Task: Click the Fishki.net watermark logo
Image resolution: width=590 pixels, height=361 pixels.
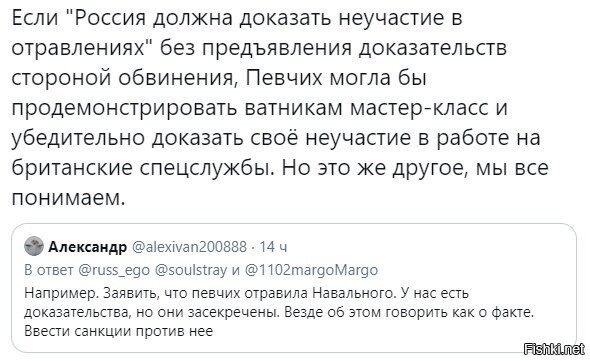Action: [555, 350]
